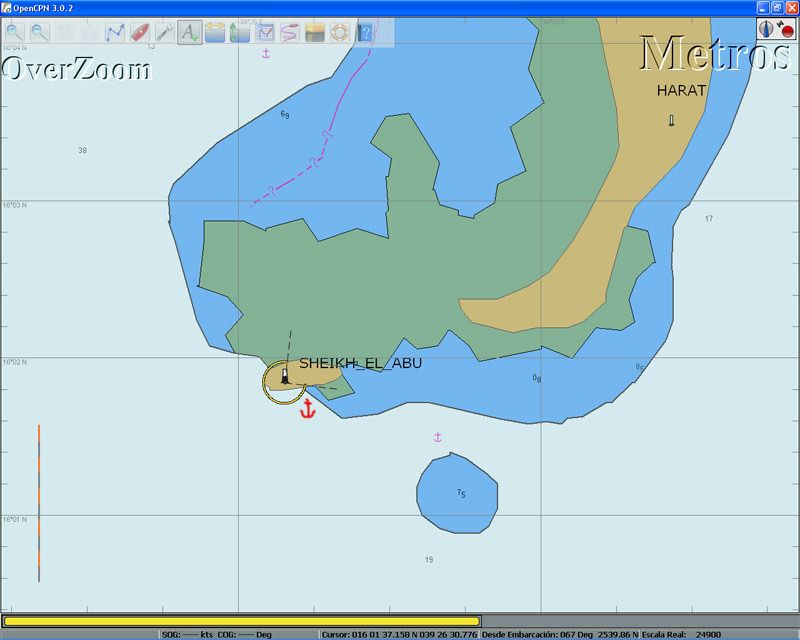Toggle chart text display (A icon)
Screen dimensions: 800x640
coord(190,33)
